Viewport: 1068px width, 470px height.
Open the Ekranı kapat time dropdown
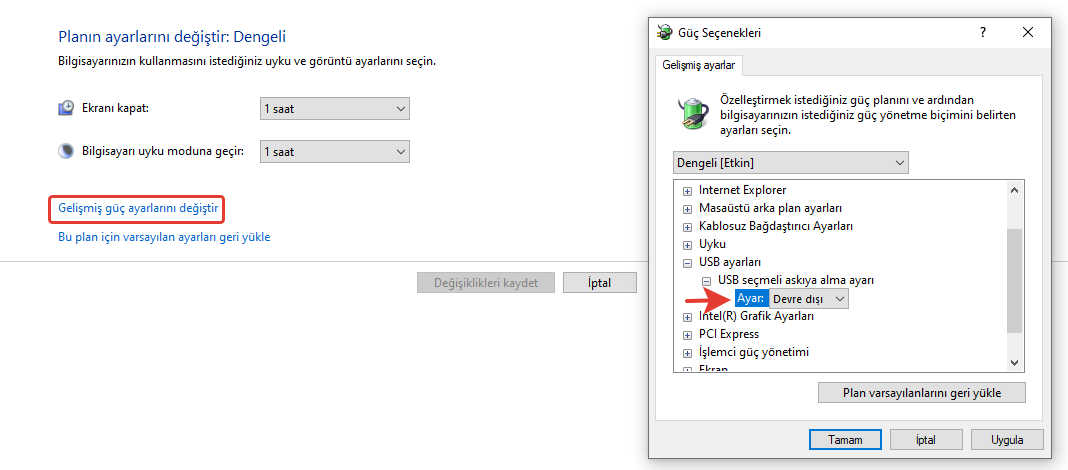click(x=334, y=108)
